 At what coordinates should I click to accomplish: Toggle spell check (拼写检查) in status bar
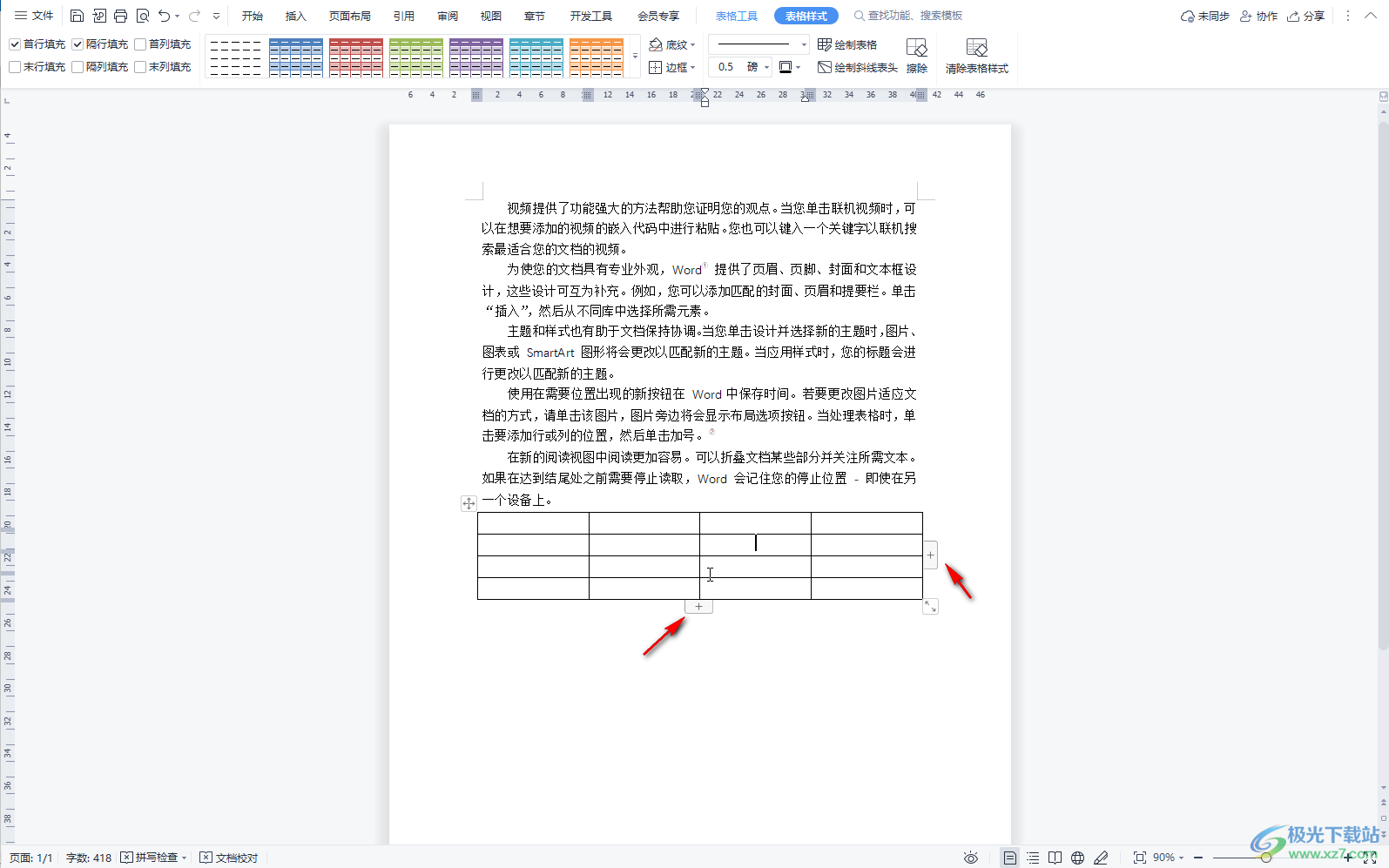click(153, 858)
